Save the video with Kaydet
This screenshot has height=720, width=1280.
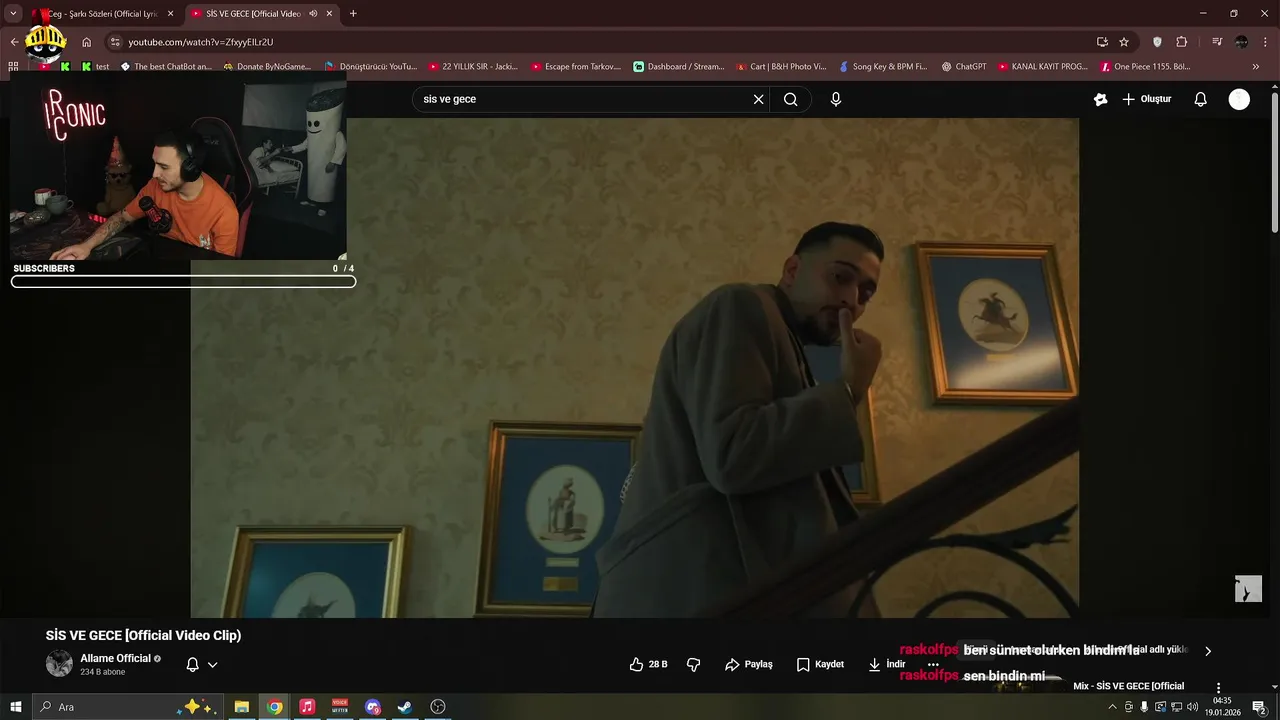[x=820, y=664]
